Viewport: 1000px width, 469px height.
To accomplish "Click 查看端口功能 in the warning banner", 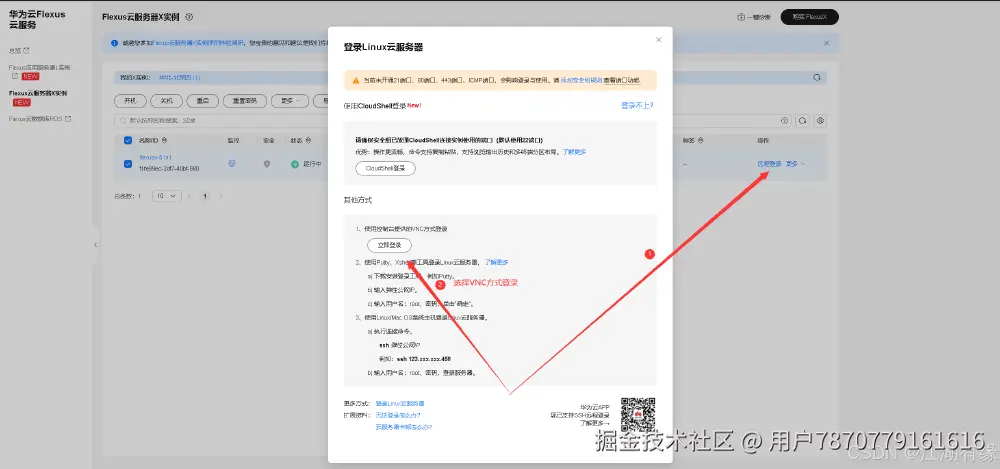I will click(x=621, y=80).
